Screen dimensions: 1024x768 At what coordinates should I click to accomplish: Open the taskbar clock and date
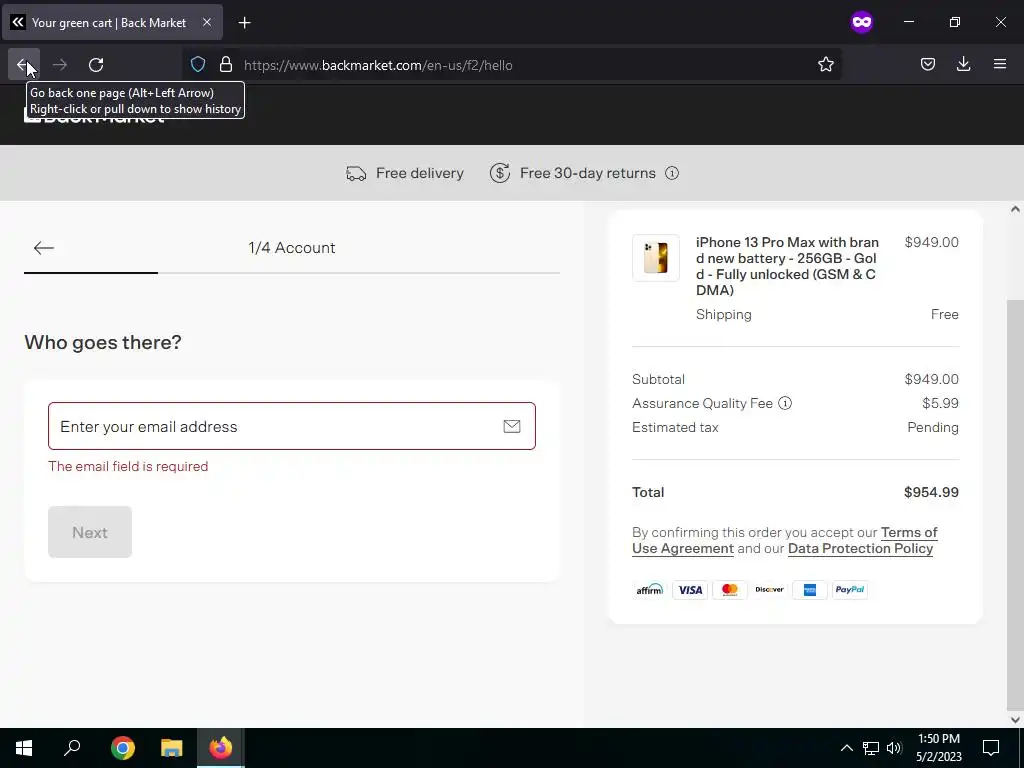tap(938, 748)
